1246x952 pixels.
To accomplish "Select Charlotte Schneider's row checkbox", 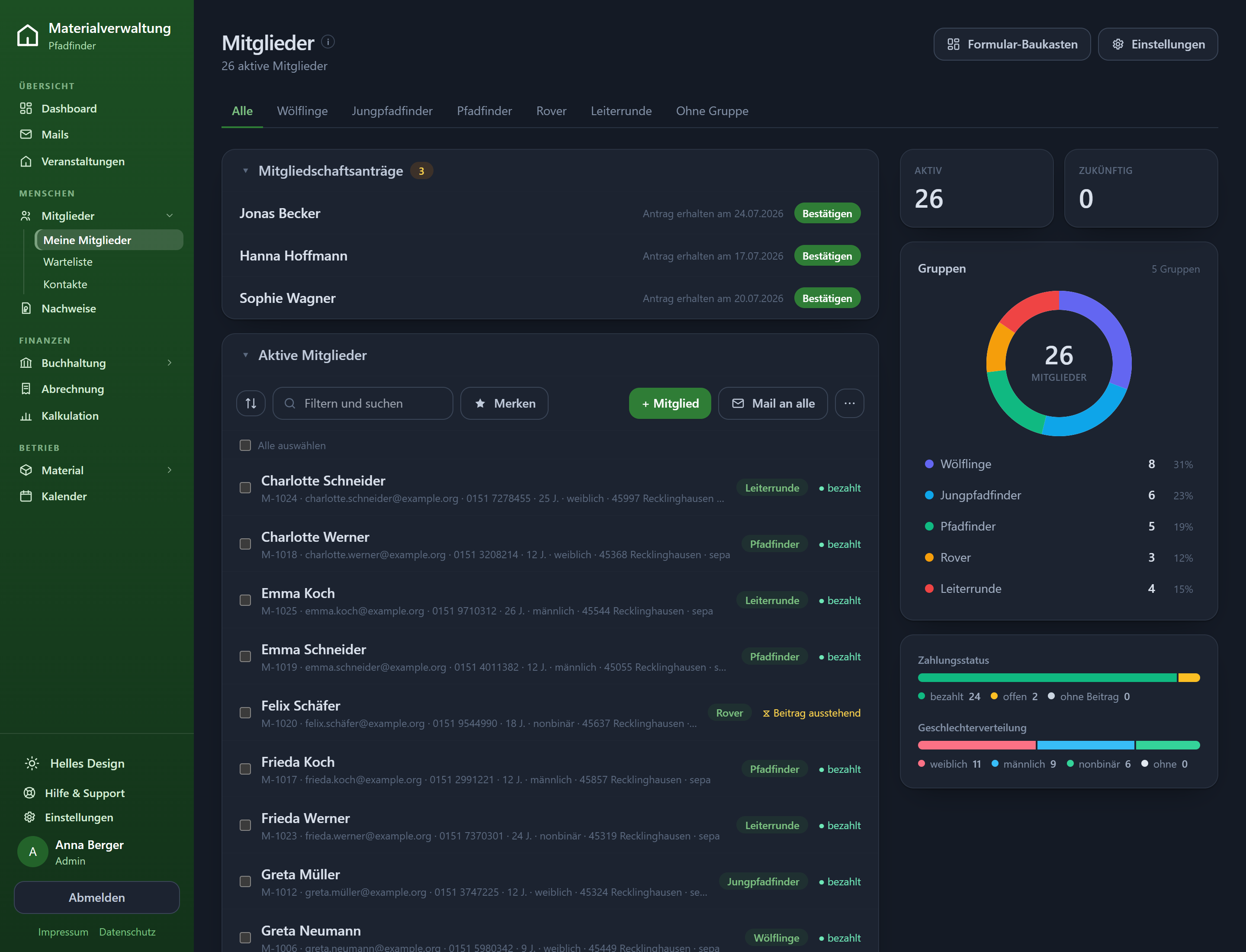I will click(x=245, y=488).
